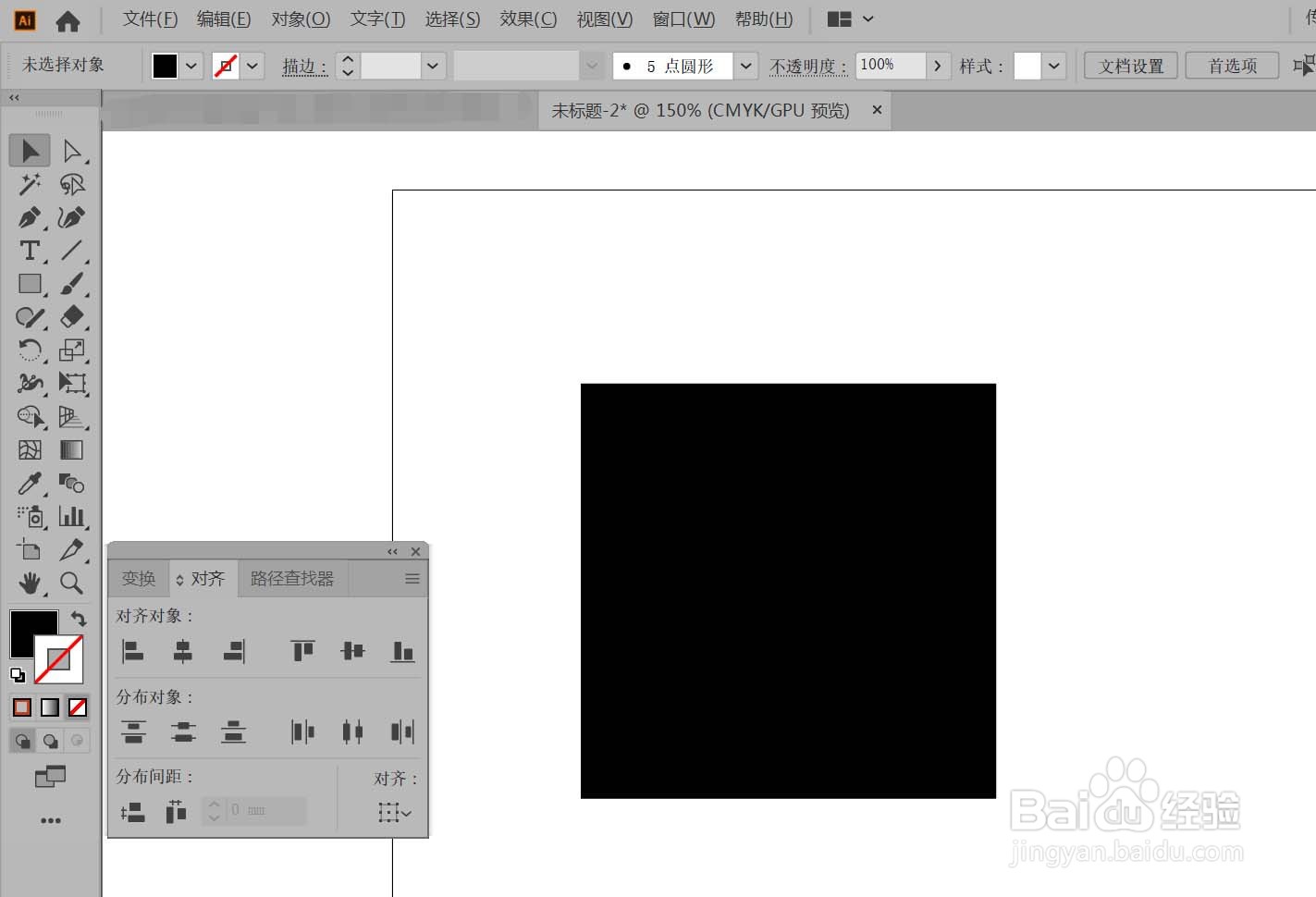The width and height of the screenshot is (1316, 897).
Task: Click the 首选项 button
Action: [1233, 67]
